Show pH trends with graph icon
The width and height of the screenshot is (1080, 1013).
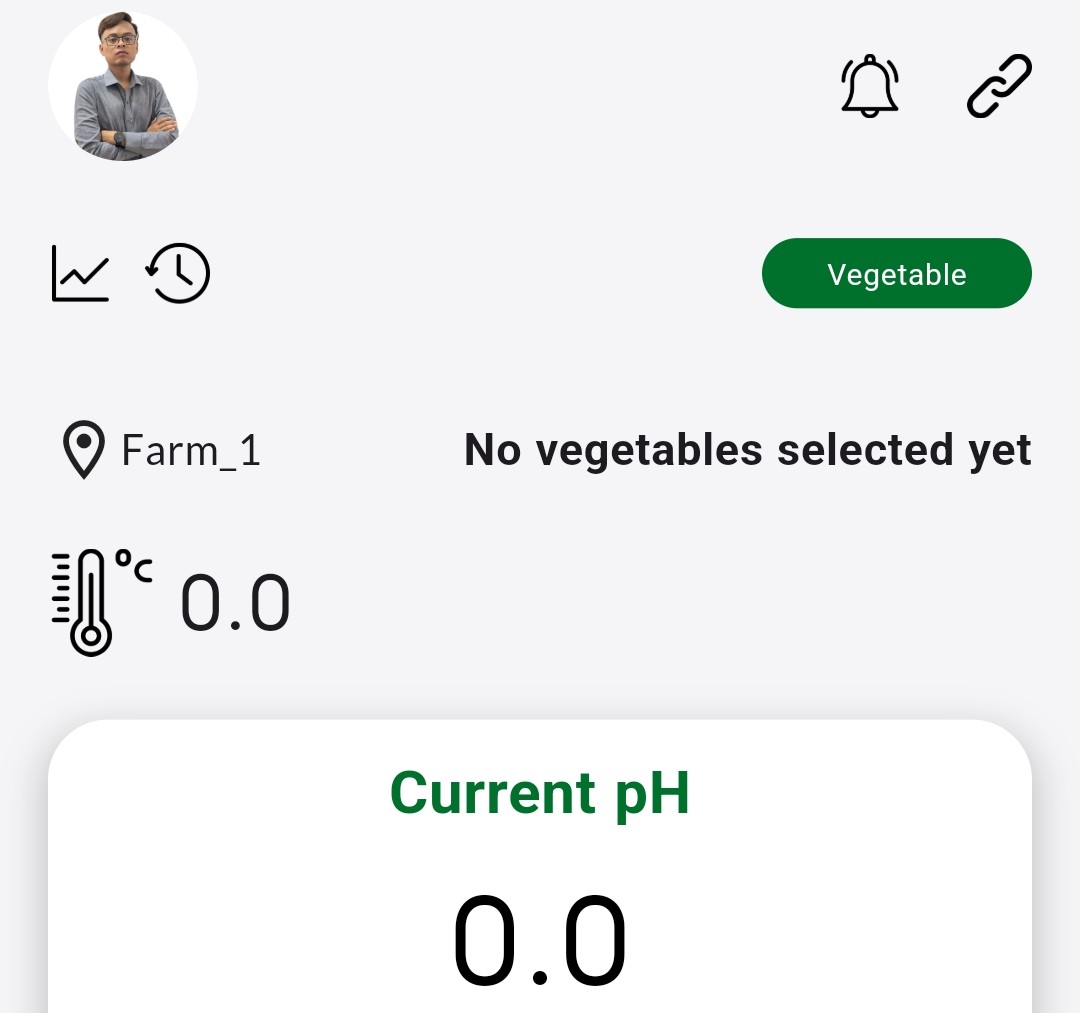80,274
